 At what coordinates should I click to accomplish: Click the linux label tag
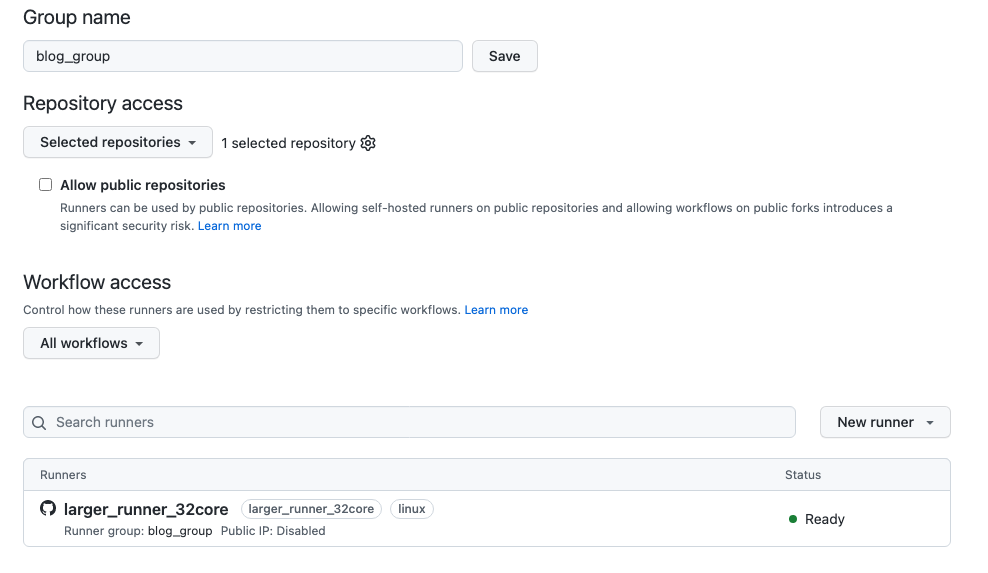(411, 509)
